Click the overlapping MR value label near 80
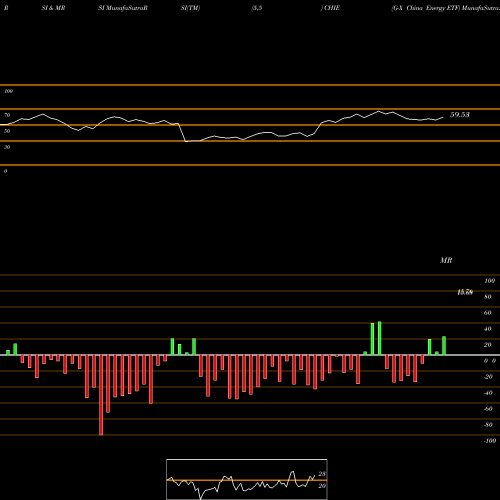The height and width of the screenshot is (500, 500). [x=465, y=292]
